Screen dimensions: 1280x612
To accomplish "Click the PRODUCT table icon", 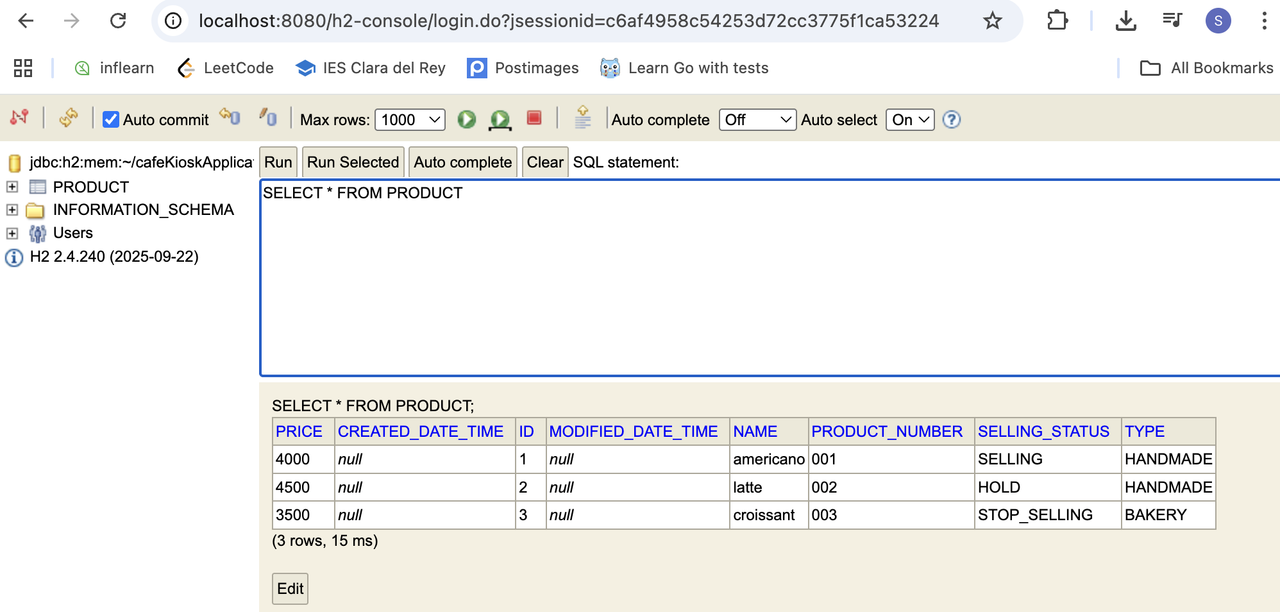I will pos(38,187).
